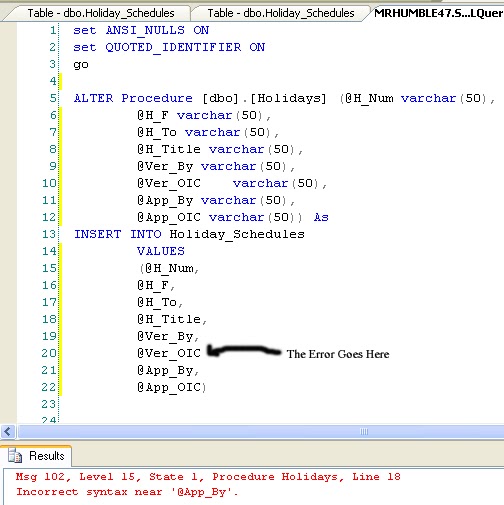Image resolution: width=504 pixels, height=505 pixels.
Task: Click '@Ver_OIC varchar(50),' parameter on line 10
Action: (x=232, y=183)
